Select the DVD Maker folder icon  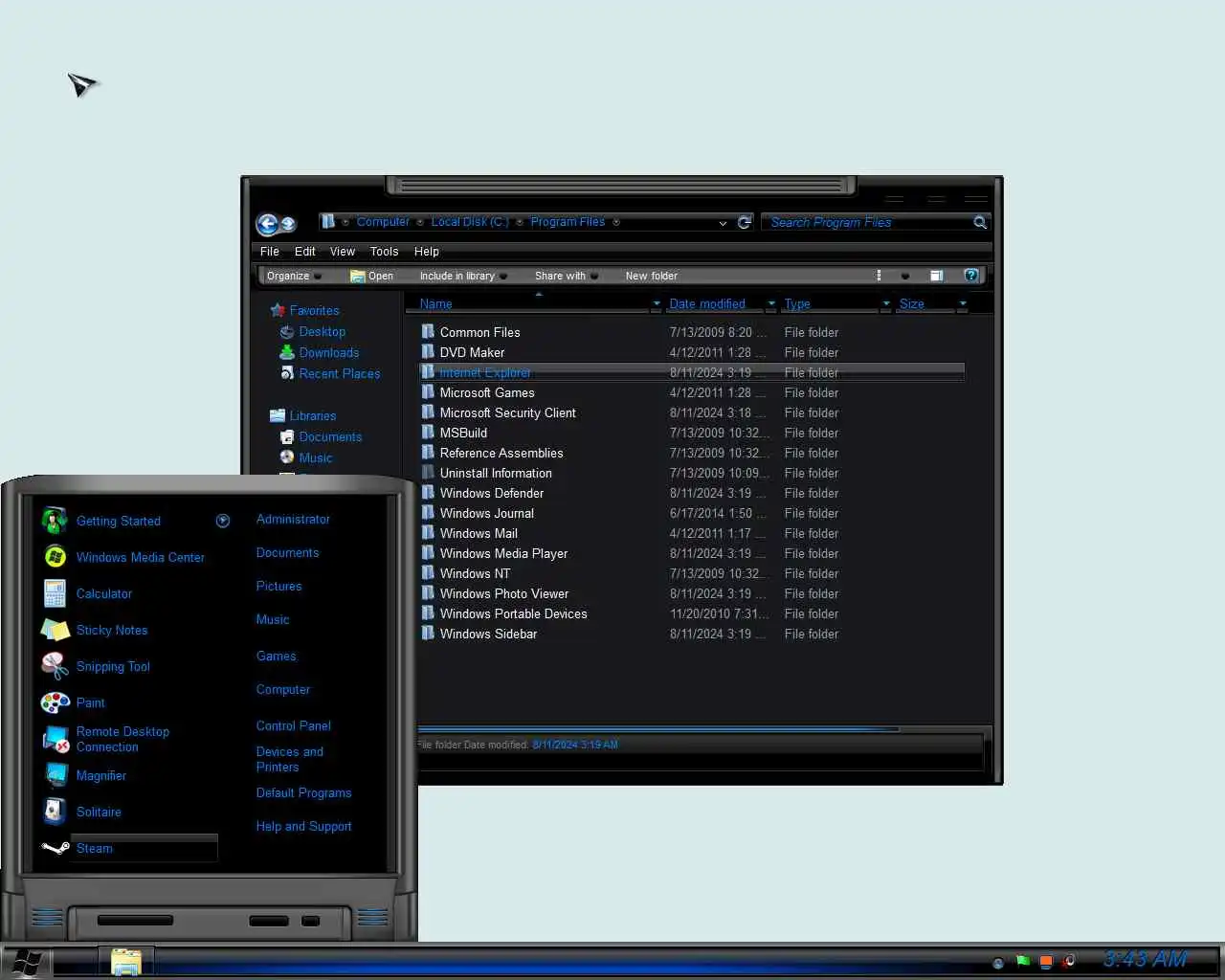click(x=428, y=352)
